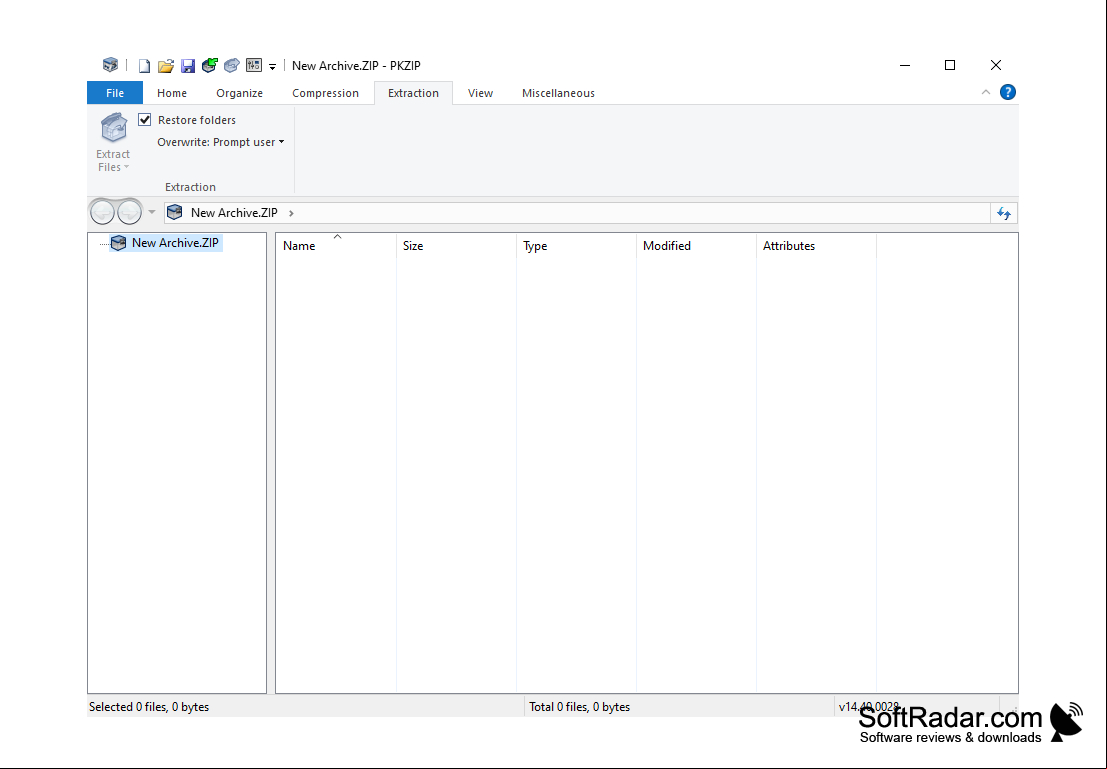Open the Miscellaneous tab
This screenshot has width=1107, height=769.
558,93
